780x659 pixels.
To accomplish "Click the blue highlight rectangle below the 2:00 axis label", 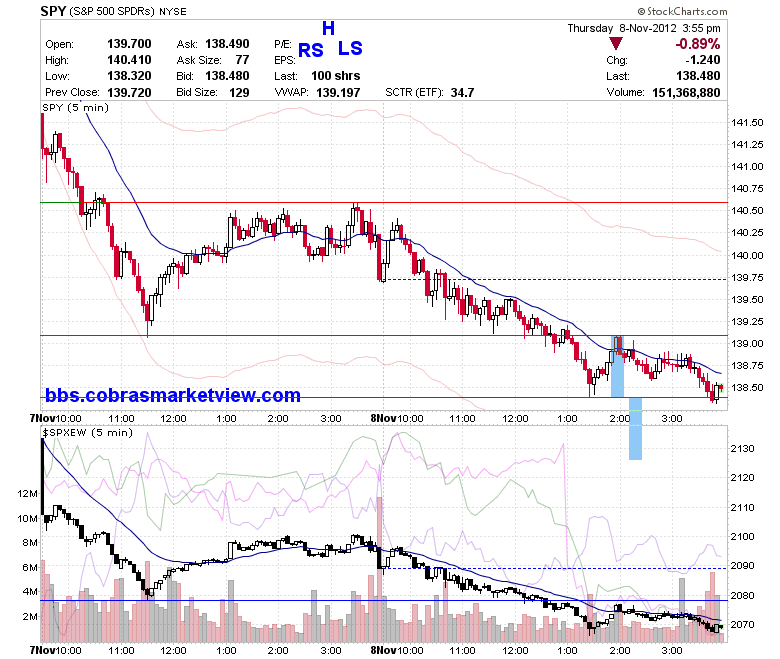I will [x=635, y=428].
